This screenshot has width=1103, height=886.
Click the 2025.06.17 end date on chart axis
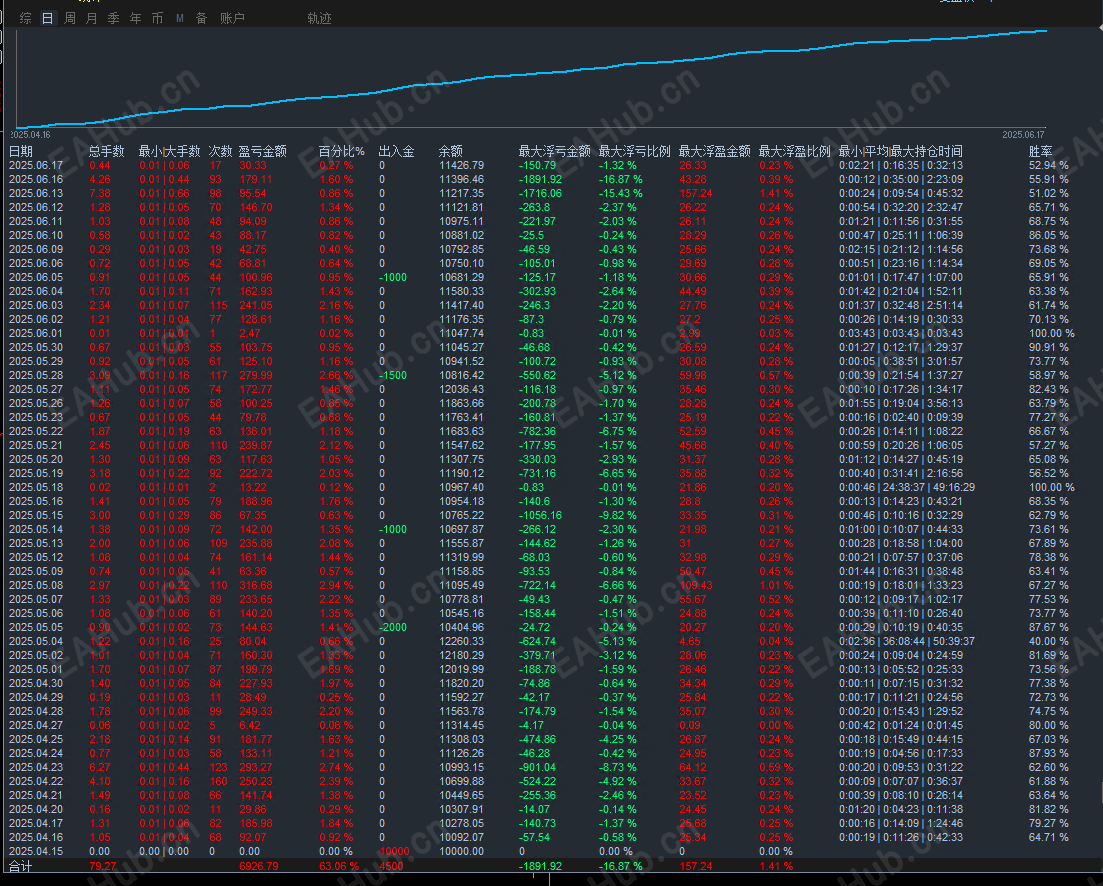click(1022, 134)
